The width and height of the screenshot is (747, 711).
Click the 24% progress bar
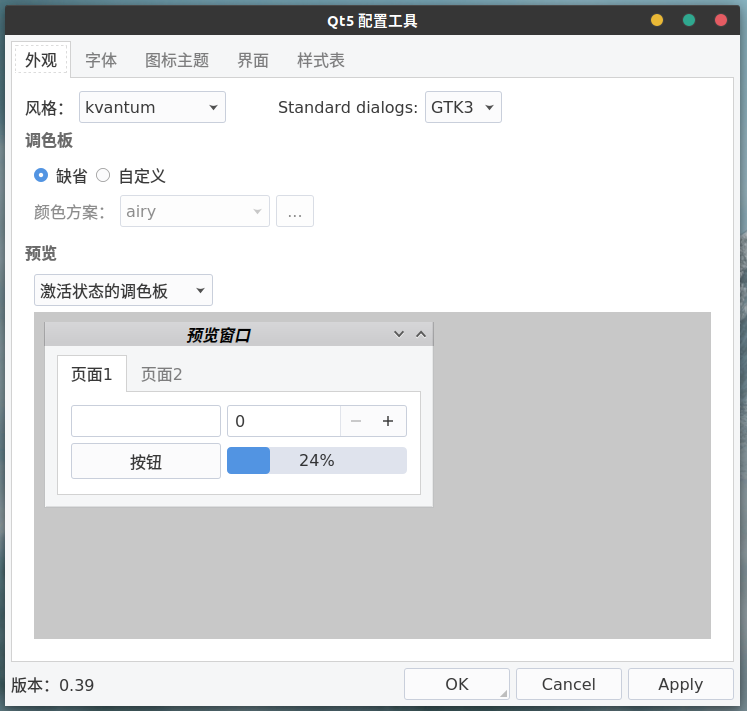pyautogui.click(x=317, y=460)
